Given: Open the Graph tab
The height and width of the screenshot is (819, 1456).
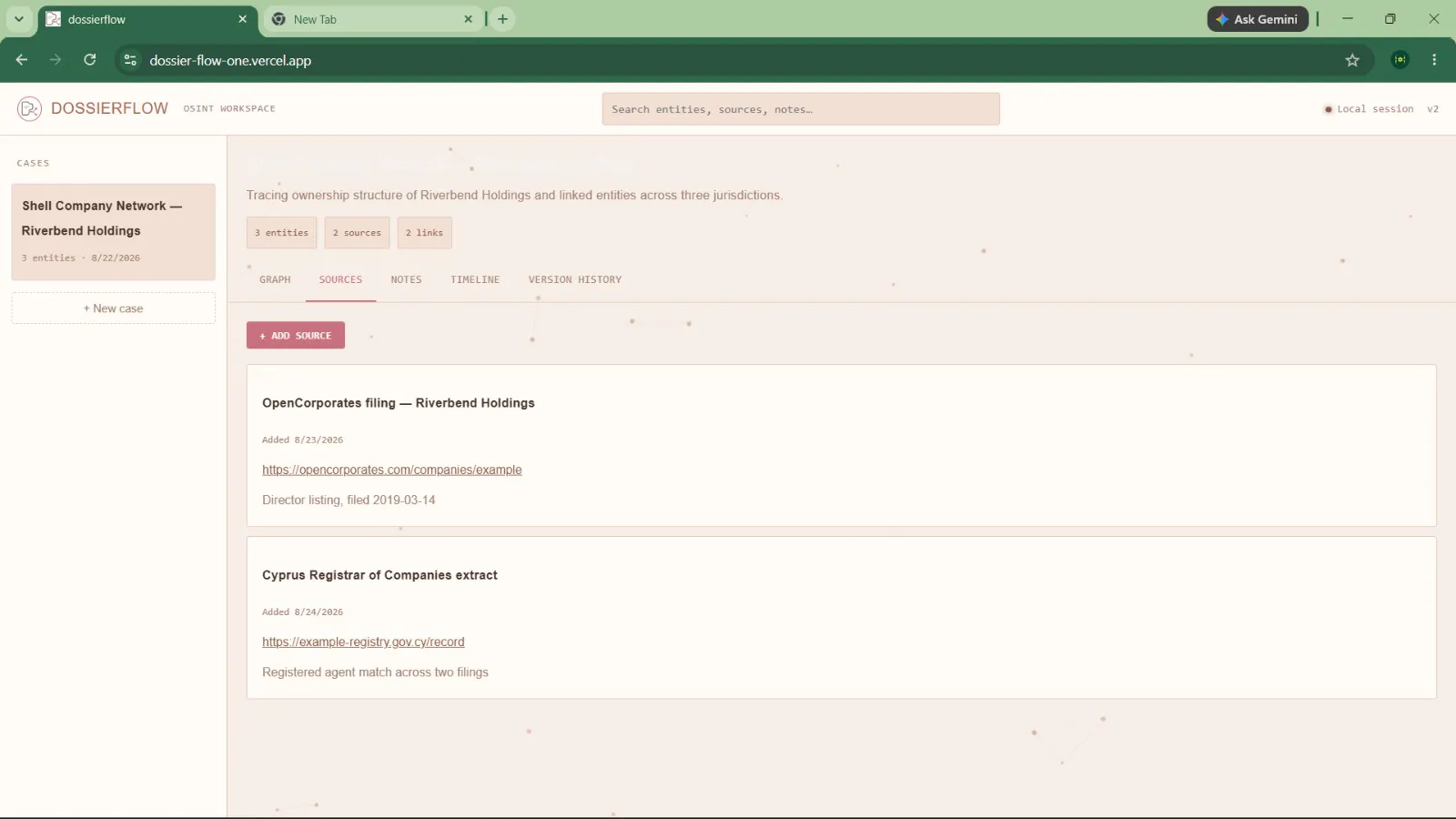Looking at the screenshot, I should click(275, 280).
